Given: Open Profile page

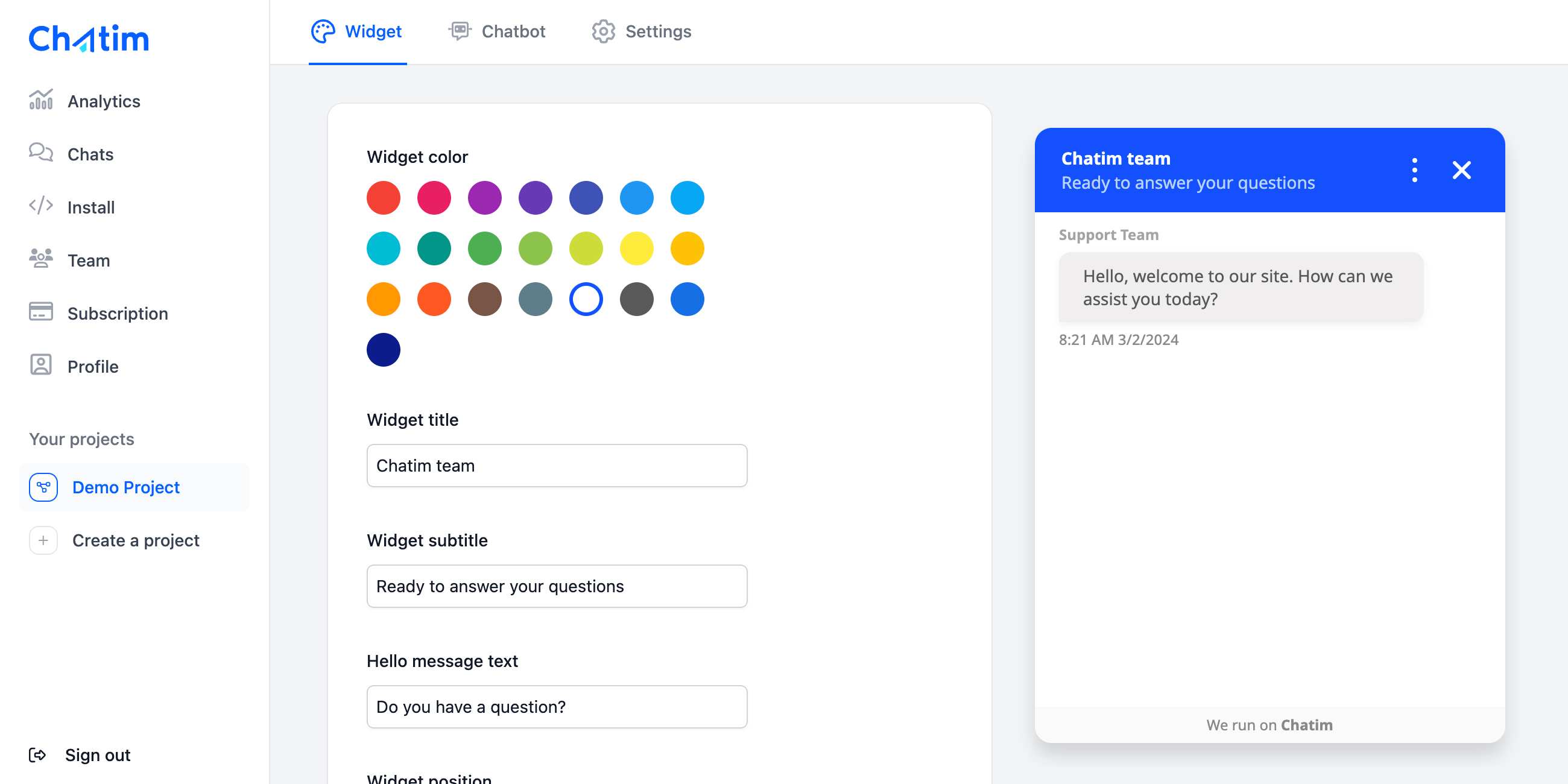Looking at the screenshot, I should 92,367.
